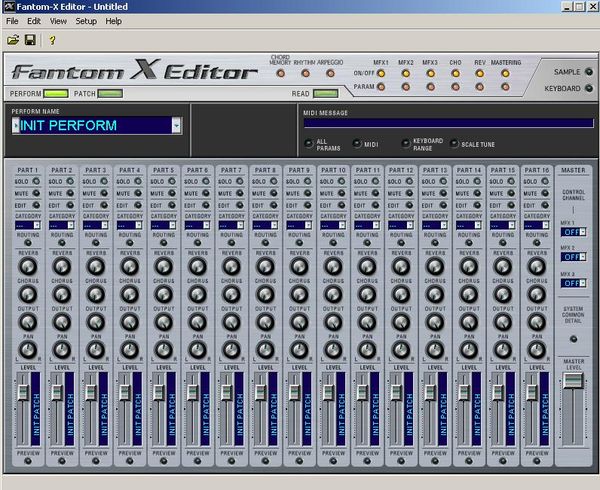The image size is (600, 490).
Task: Toggle the Reverb ON/OFF LED
Action: click(480, 73)
